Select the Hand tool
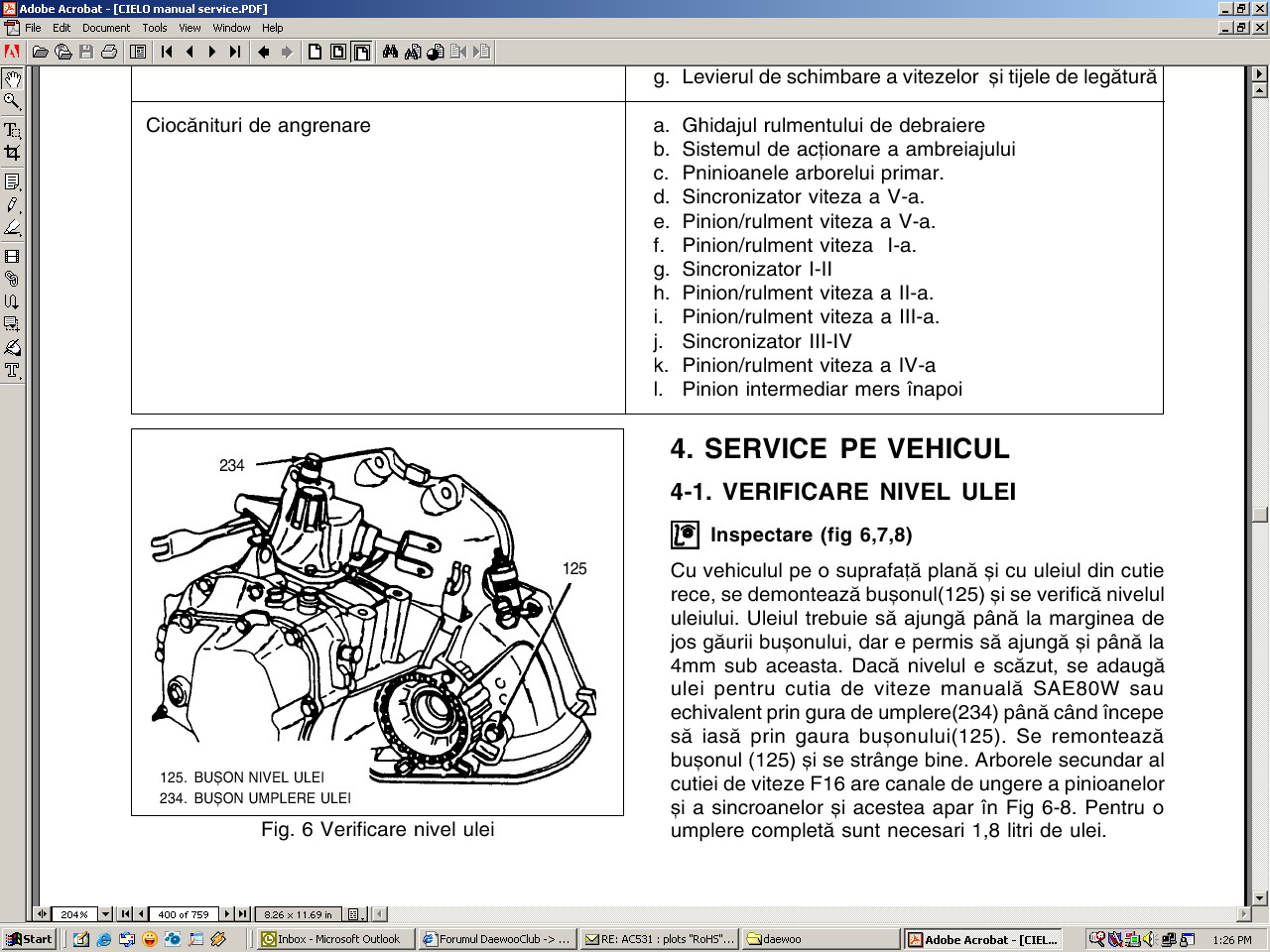Viewport: 1270px width, 952px height. tap(12, 79)
